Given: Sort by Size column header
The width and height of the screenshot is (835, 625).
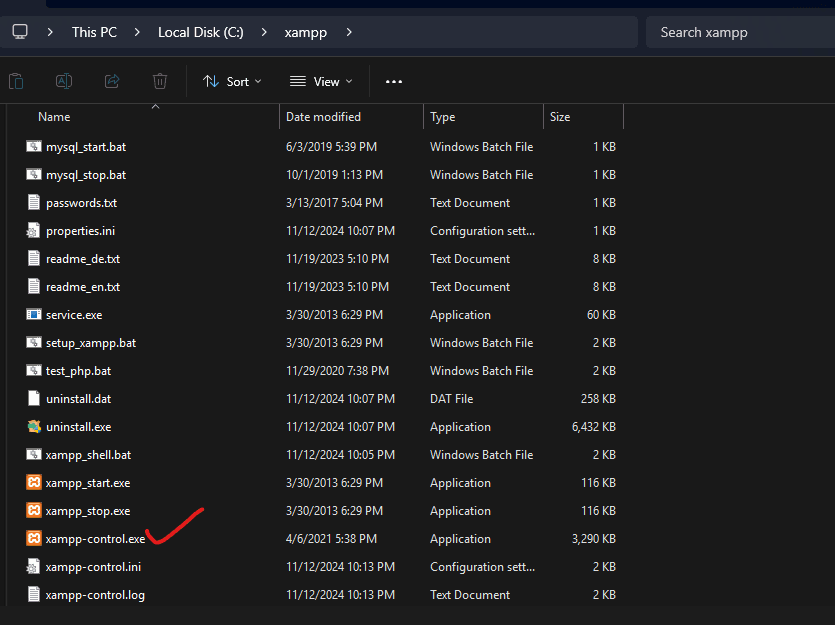Looking at the screenshot, I should click(x=560, y=117).
